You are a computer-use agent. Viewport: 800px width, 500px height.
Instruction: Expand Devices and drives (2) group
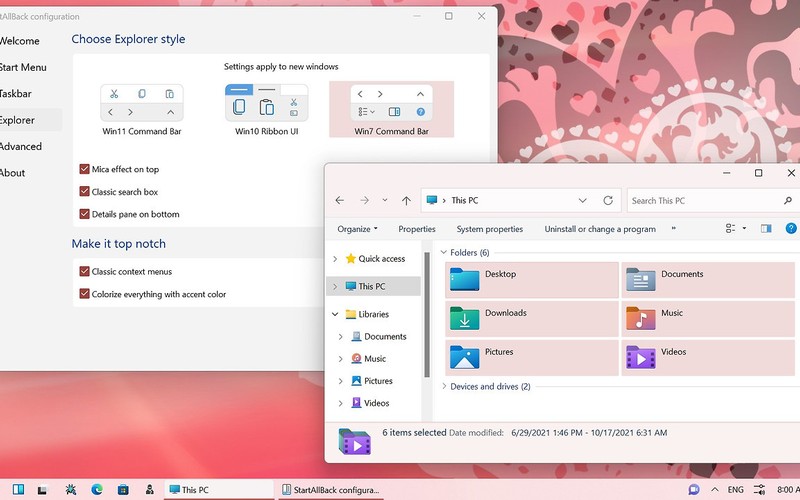click(444, 386)
